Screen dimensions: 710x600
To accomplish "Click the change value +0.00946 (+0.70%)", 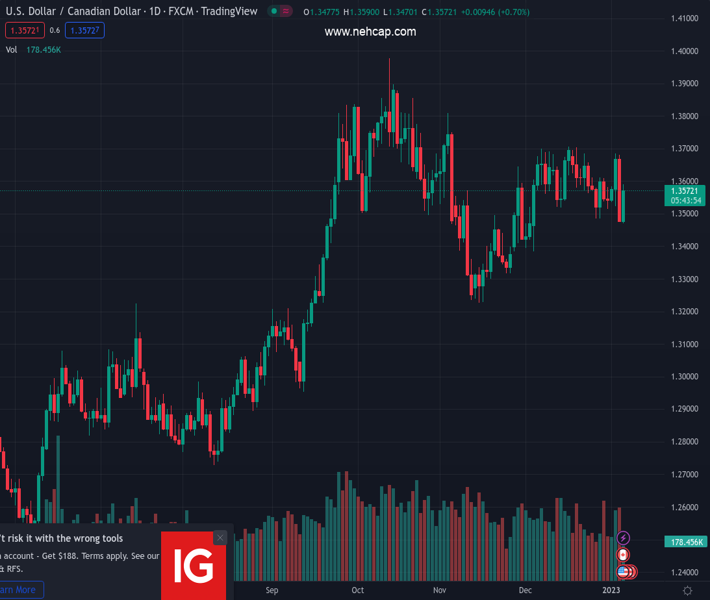I will click(x=495, y=12).
